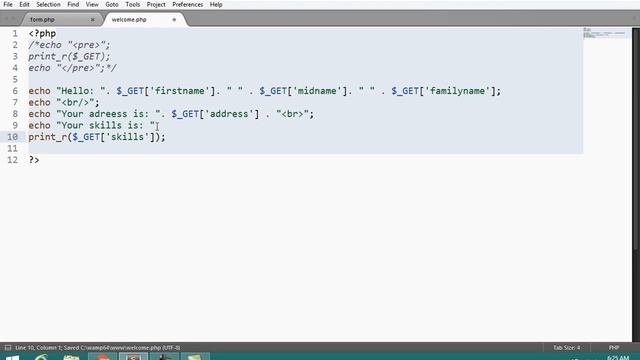The height and width of the screenshot is (360, 640).
Task: Open Google Chrome from the taskbar
Action: pyautogui.click(x=103, y=357)
